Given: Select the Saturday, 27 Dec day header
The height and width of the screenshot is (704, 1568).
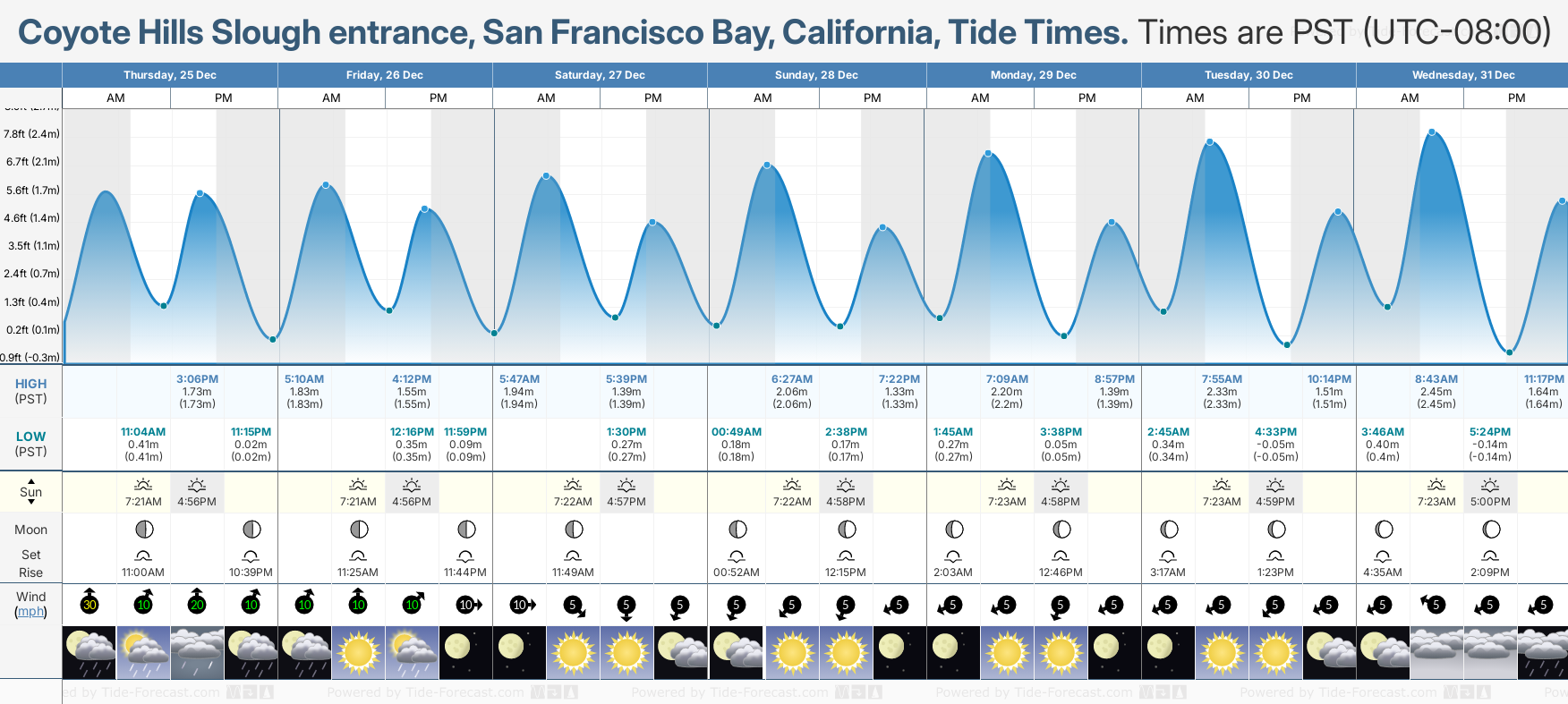Looking at the screenshot, I should point(600,75).
